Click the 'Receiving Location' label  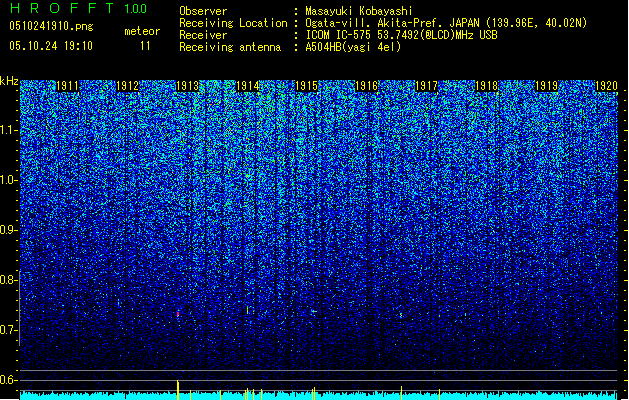(x=233, y=23)
